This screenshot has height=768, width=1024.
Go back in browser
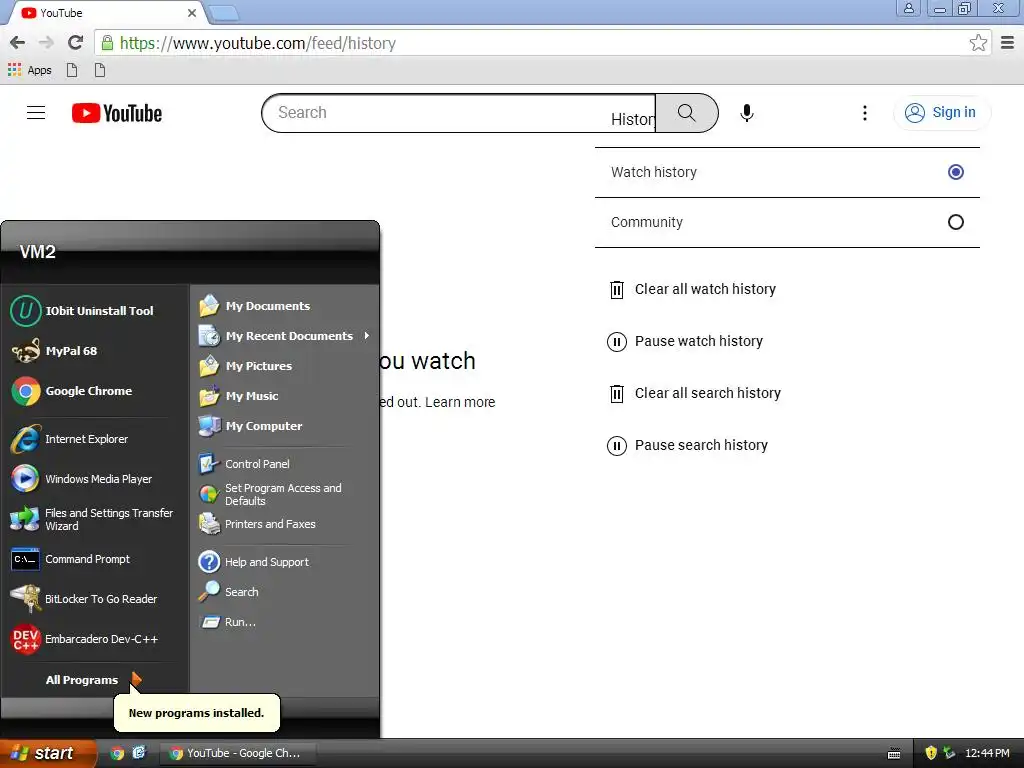tap(18, 43)
